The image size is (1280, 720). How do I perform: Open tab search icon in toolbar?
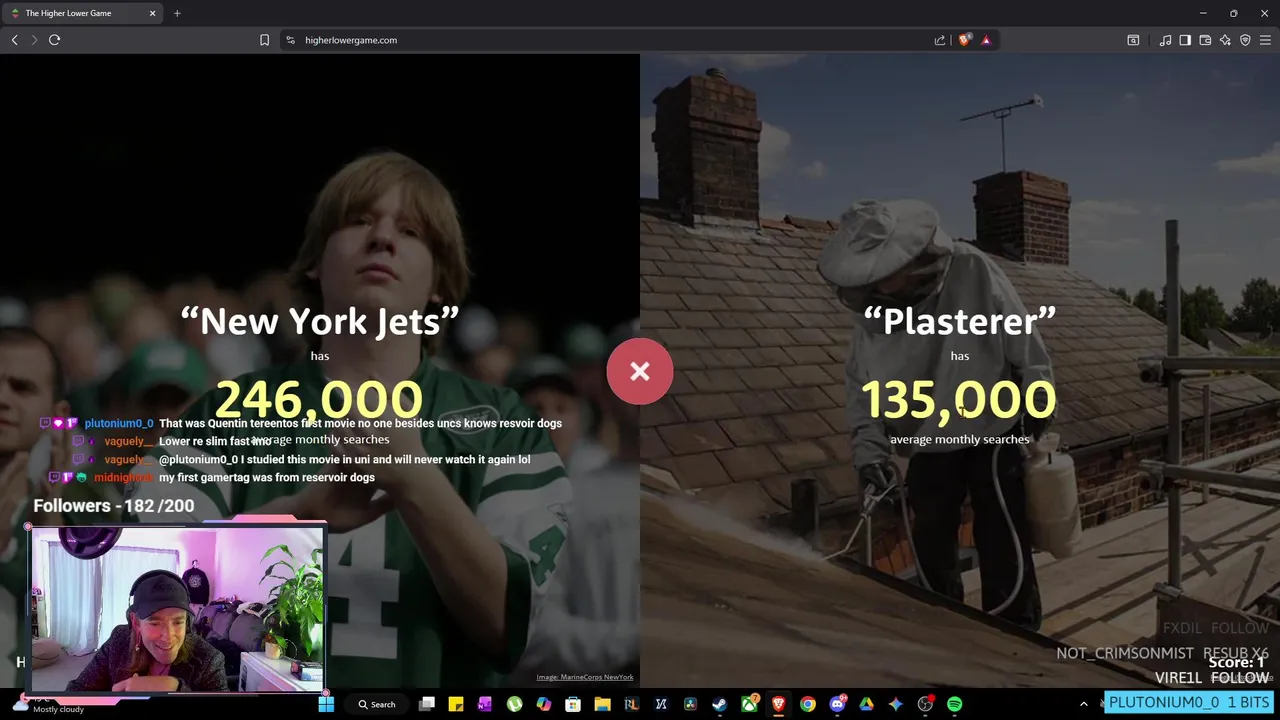click(1133, 40)
